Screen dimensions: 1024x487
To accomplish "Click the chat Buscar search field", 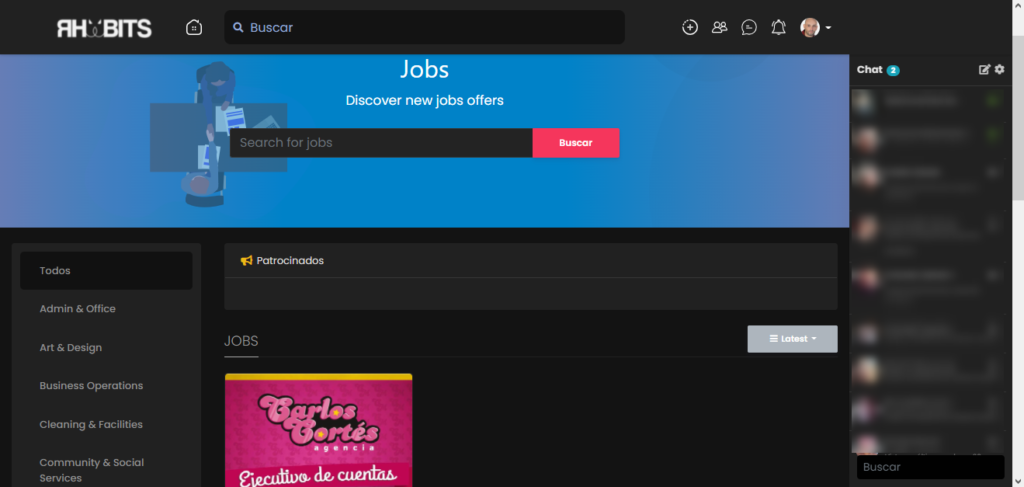I will tap(931, 467).
